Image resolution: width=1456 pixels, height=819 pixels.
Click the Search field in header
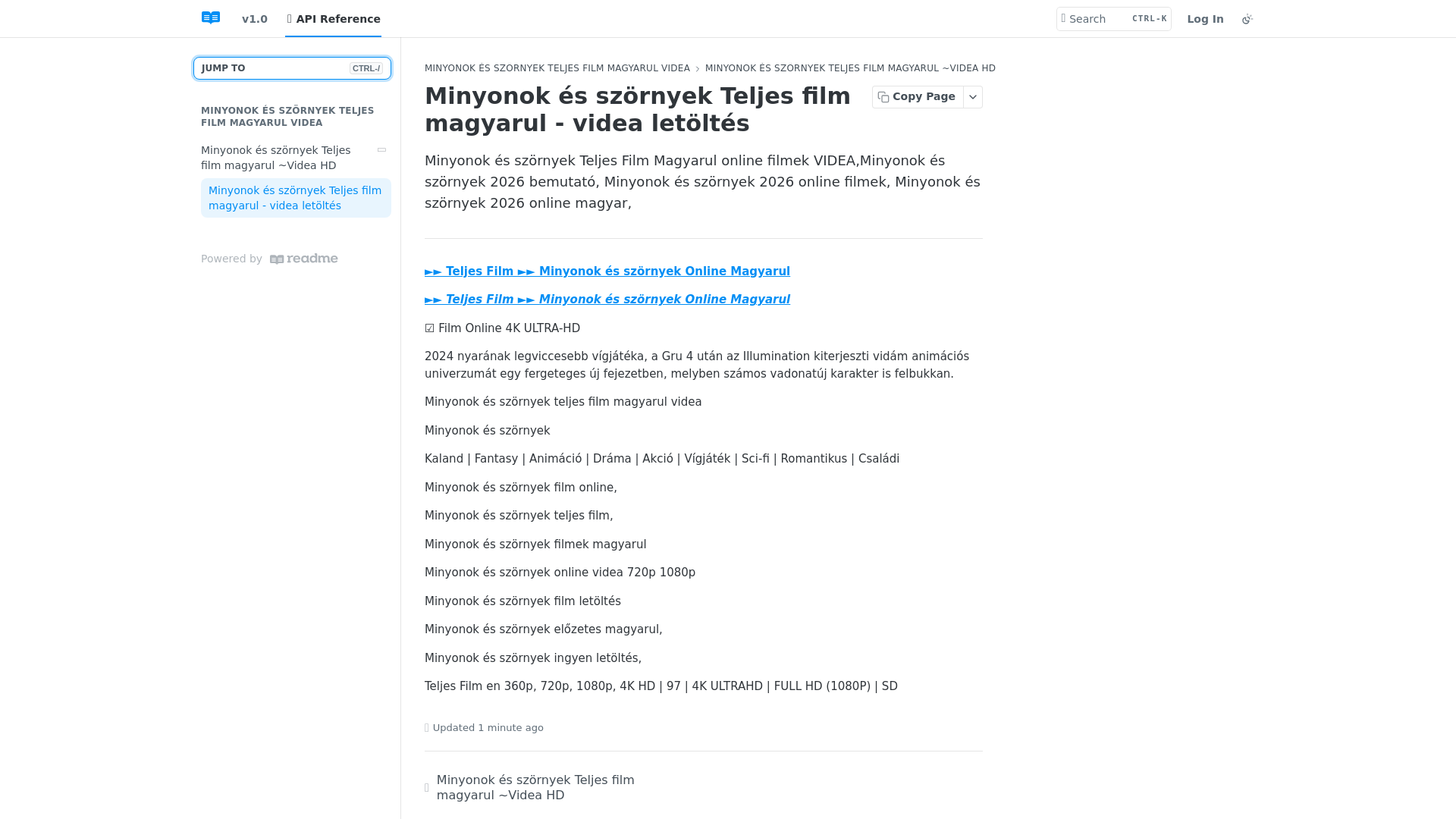point(1113,19)
